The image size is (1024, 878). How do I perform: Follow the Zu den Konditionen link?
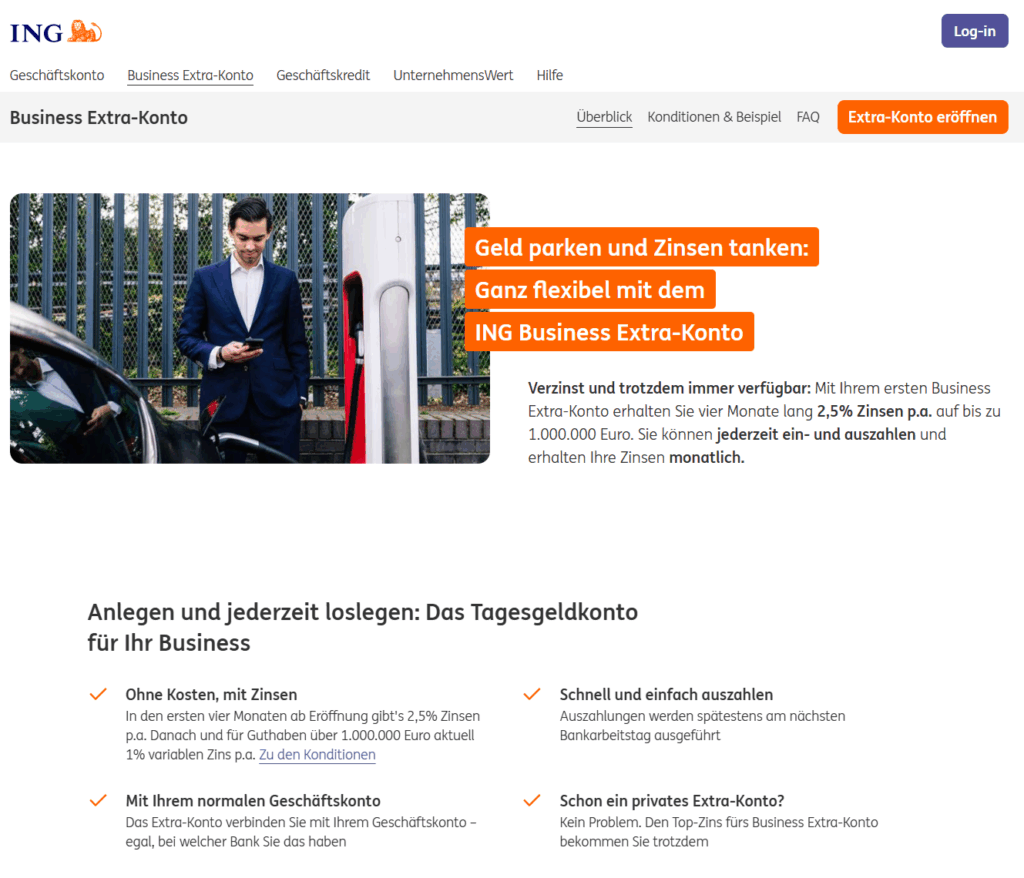tap(317, 755)
